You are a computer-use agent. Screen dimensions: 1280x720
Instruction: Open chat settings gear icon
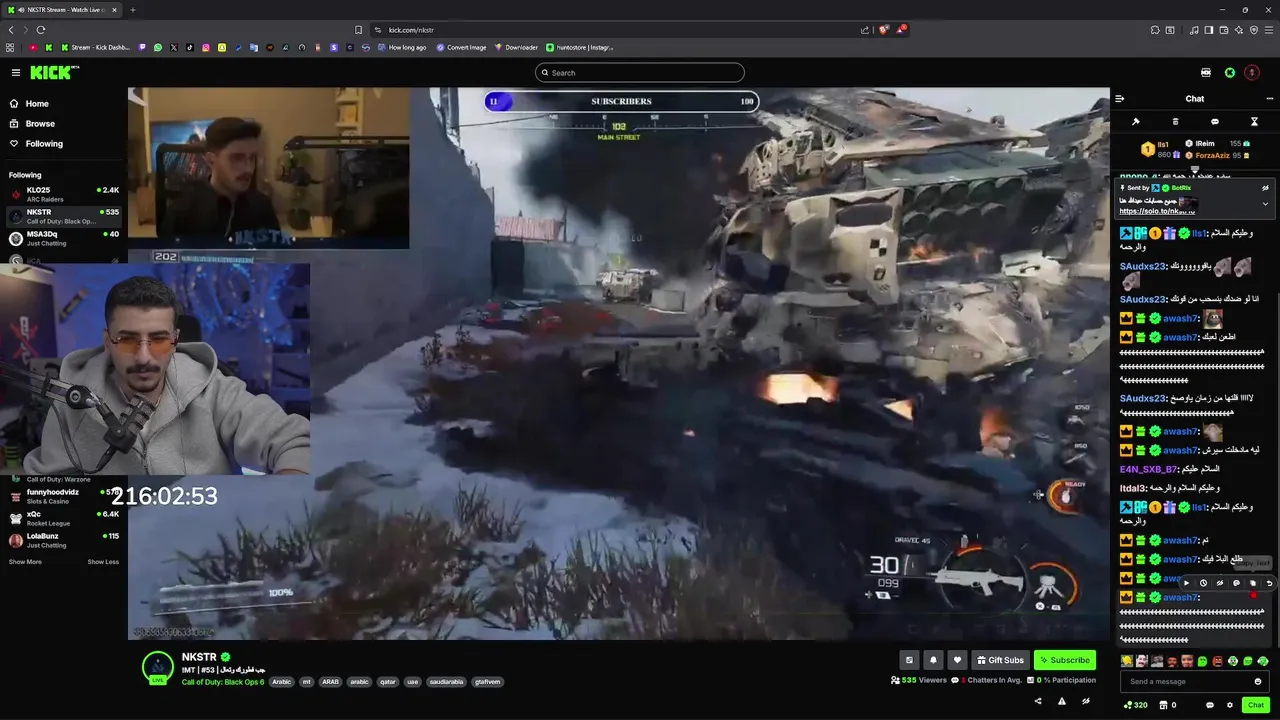pyautogui.click(x=1230, y=705)
